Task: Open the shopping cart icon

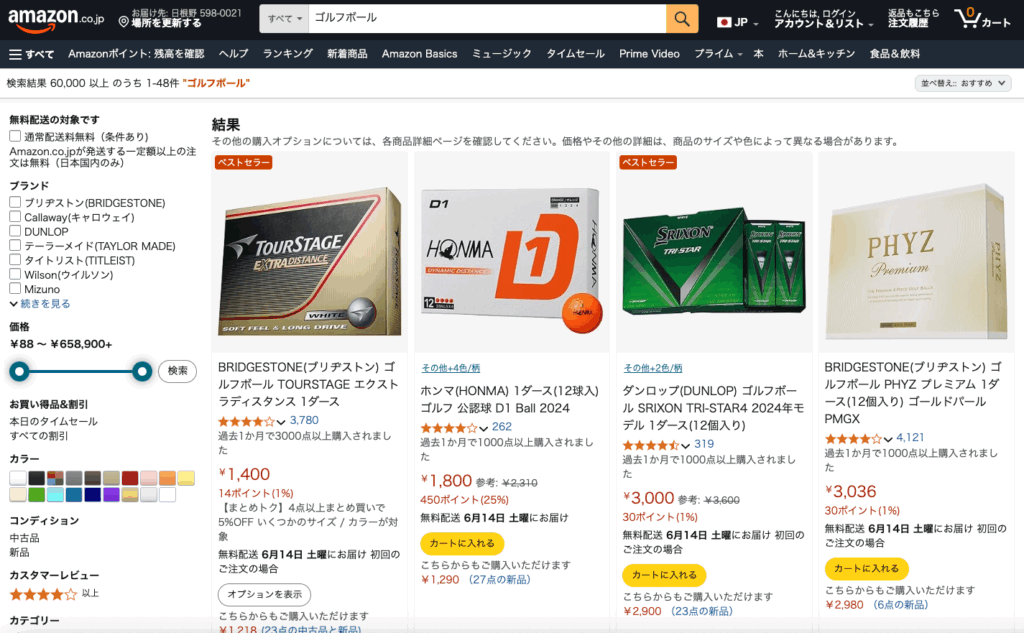Action: 982,19
